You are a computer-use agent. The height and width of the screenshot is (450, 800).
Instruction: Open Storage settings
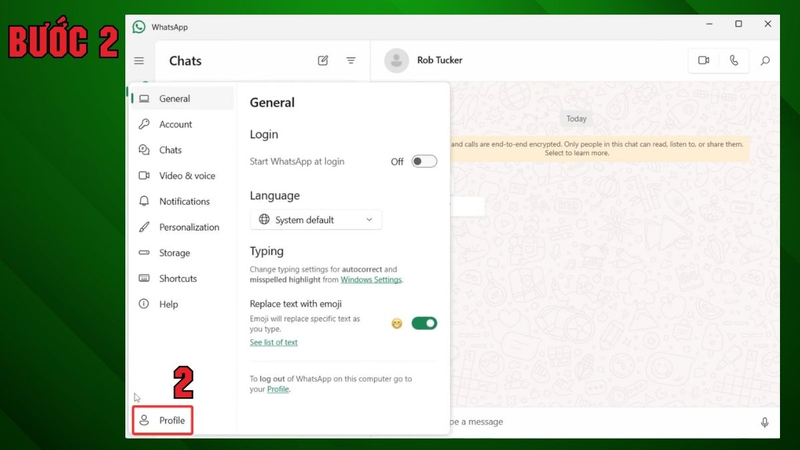[x=183, y=253]
